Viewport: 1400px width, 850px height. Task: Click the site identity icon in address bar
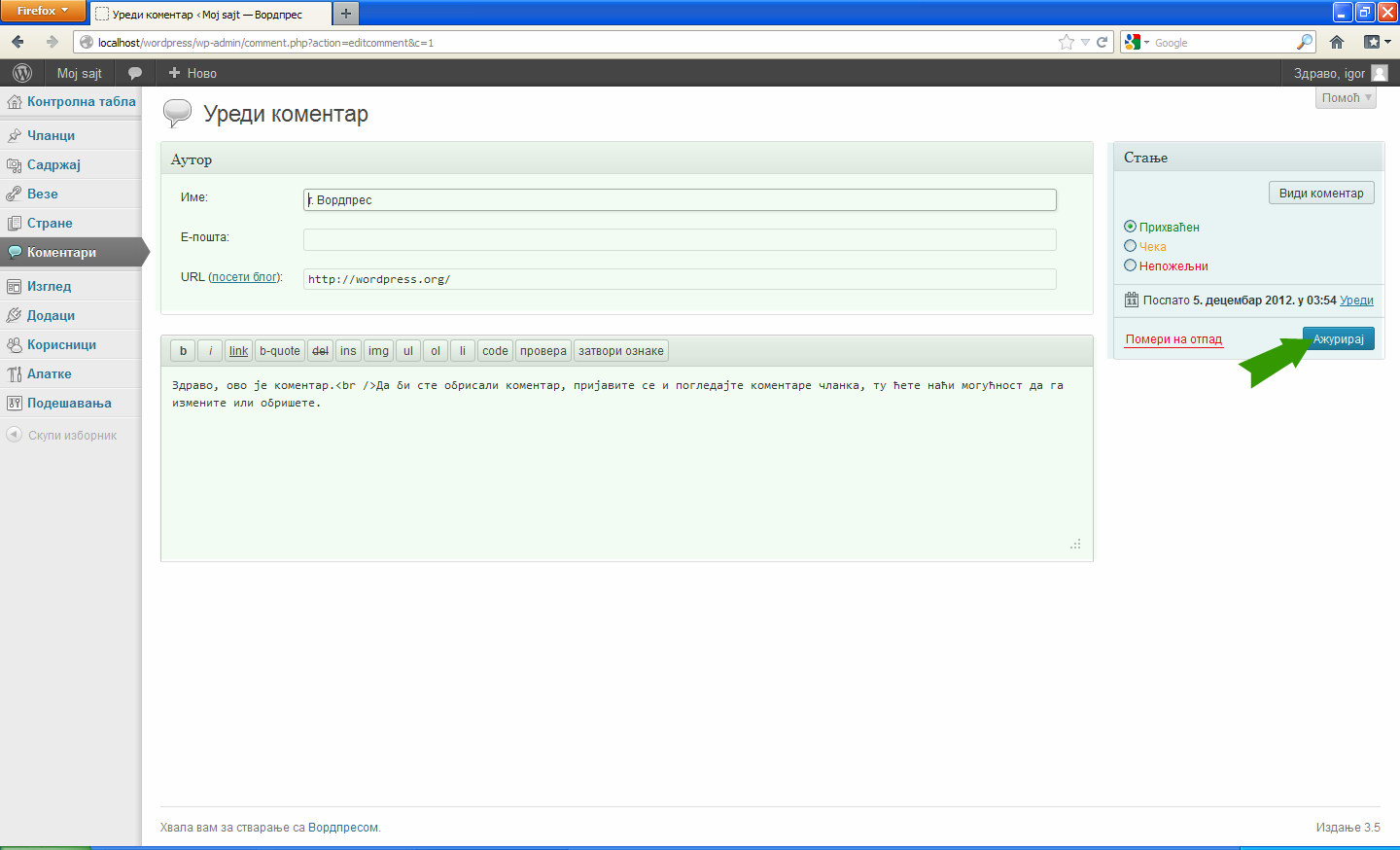[x=86, y=42]
